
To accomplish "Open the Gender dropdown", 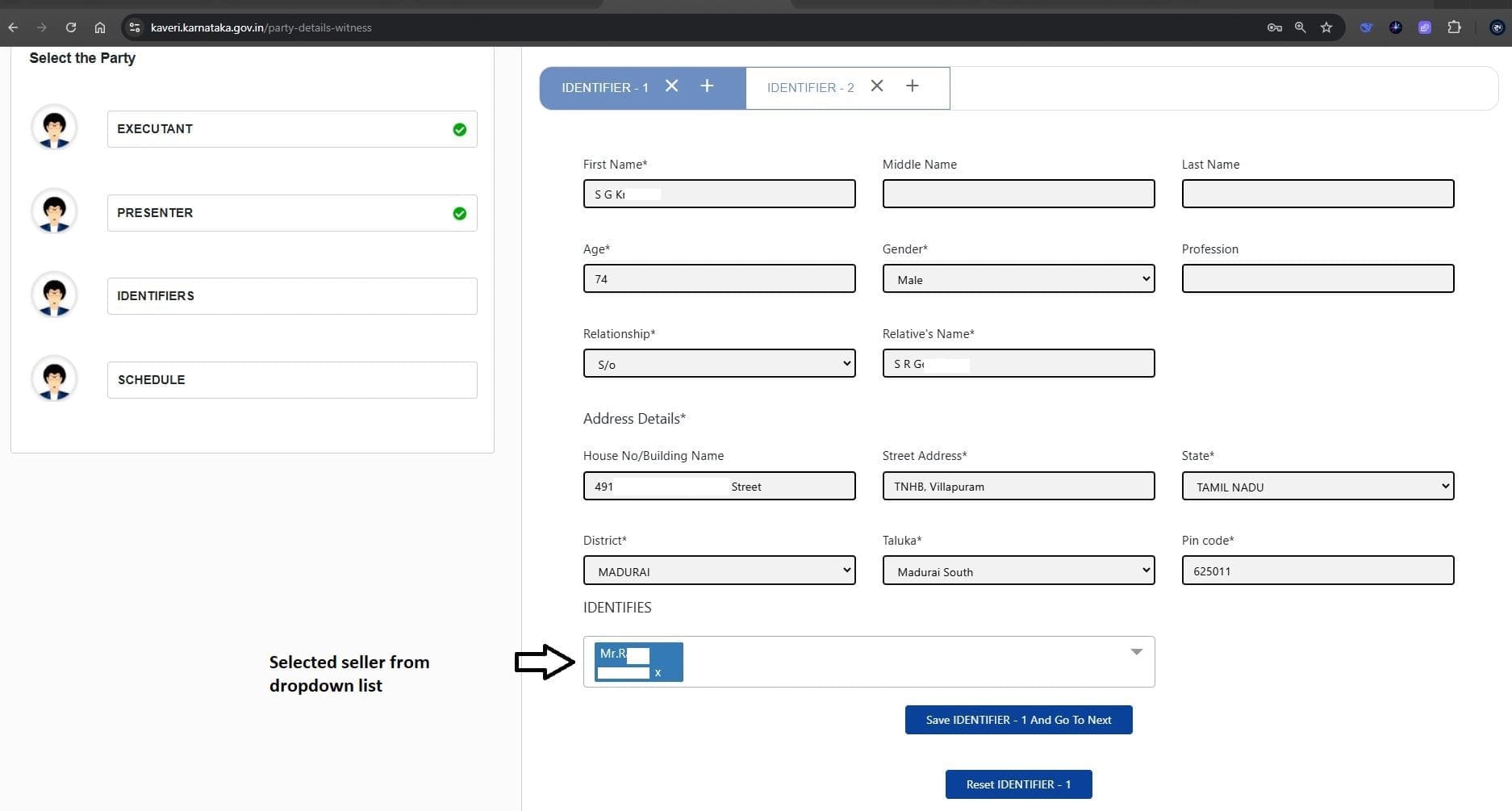I will click(x=1018, y=279).
